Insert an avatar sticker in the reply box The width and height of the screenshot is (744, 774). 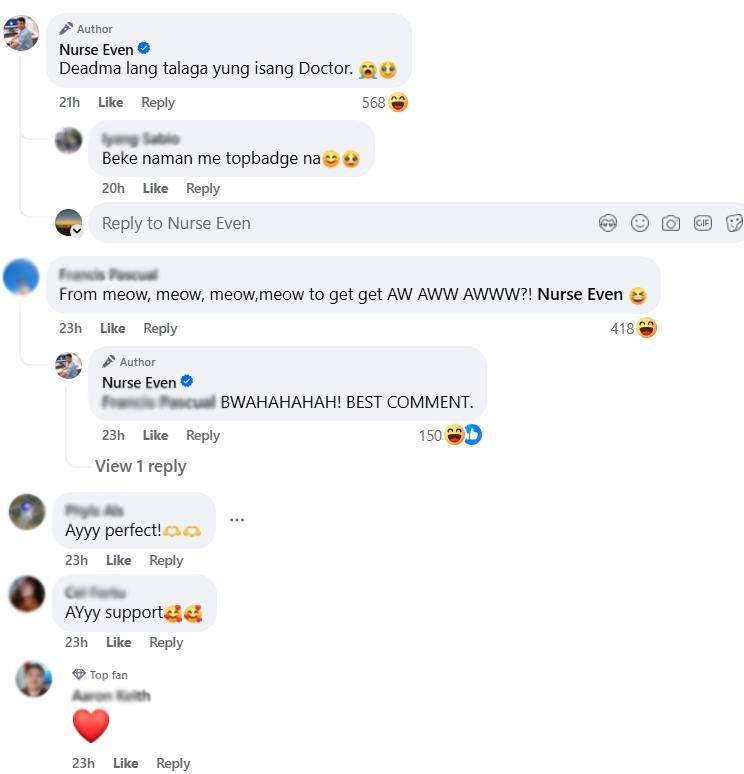(608, 224)
